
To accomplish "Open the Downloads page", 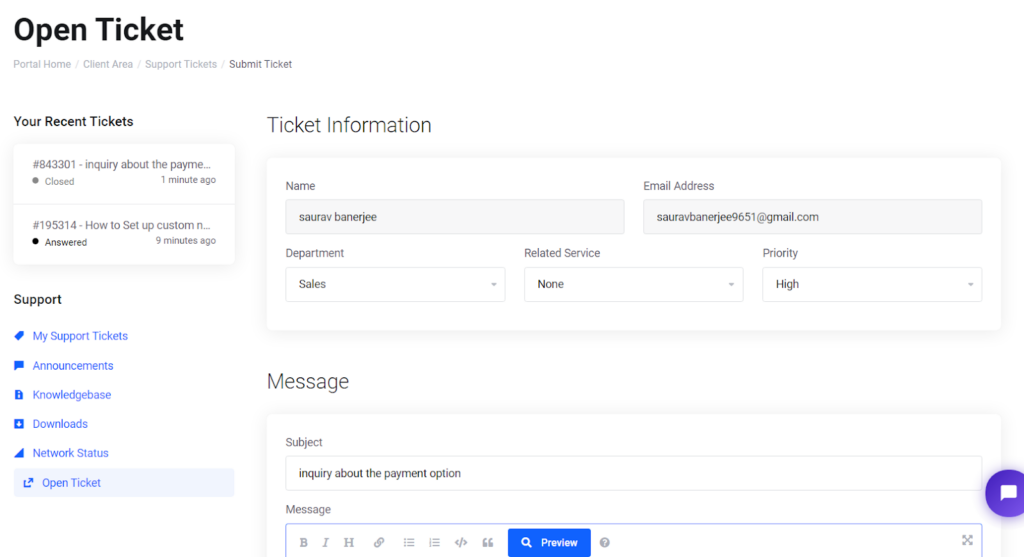I will click(x=60, y=424).
